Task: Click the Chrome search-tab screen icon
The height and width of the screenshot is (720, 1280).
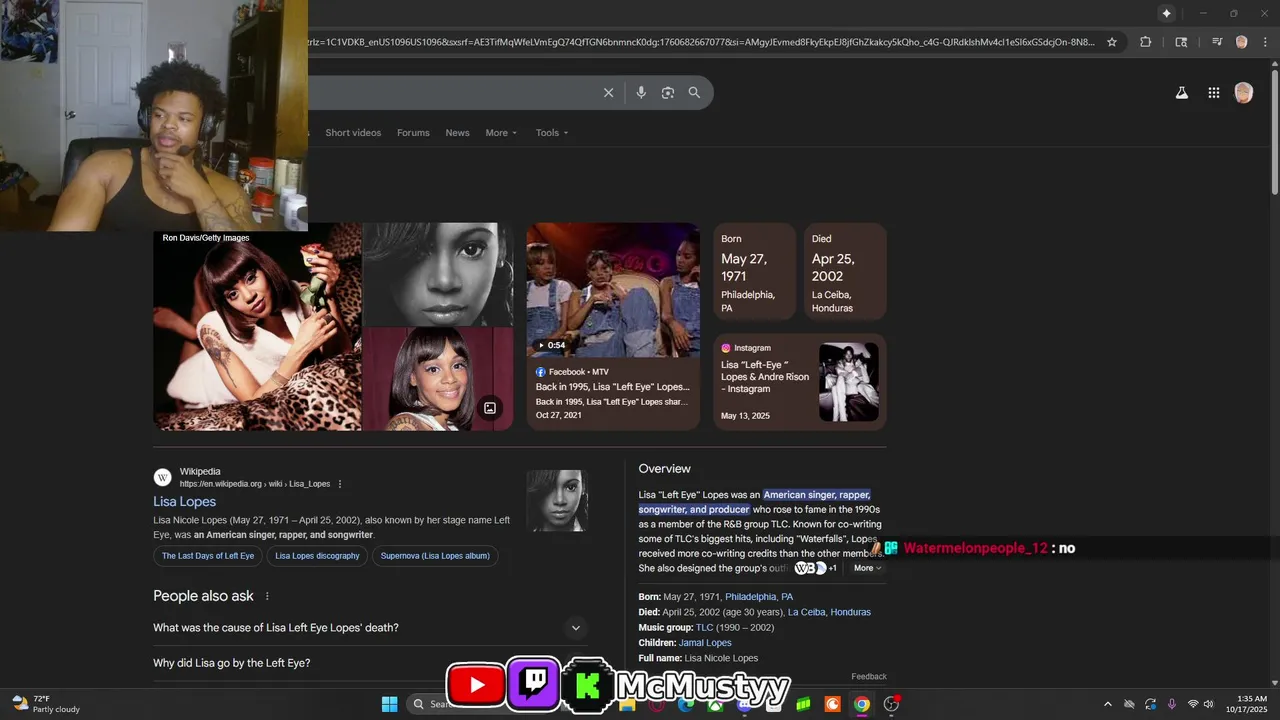Action: tap(1181, 42)
